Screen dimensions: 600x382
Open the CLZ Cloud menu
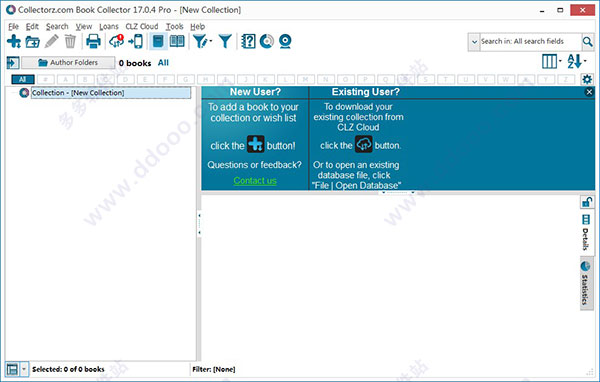tap(142, 26)
